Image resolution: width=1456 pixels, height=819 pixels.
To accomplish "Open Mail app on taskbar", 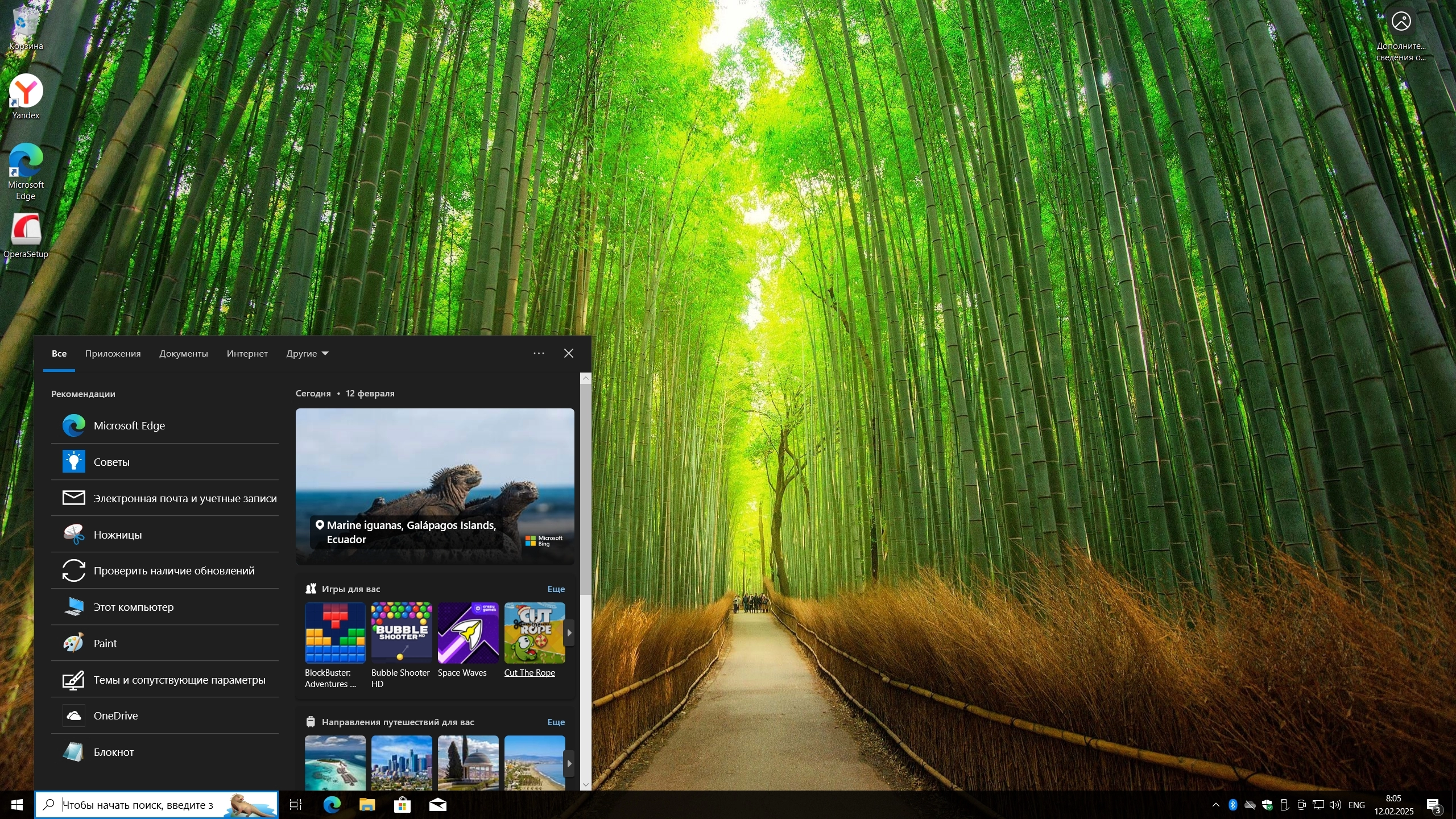I will [437, 805].
